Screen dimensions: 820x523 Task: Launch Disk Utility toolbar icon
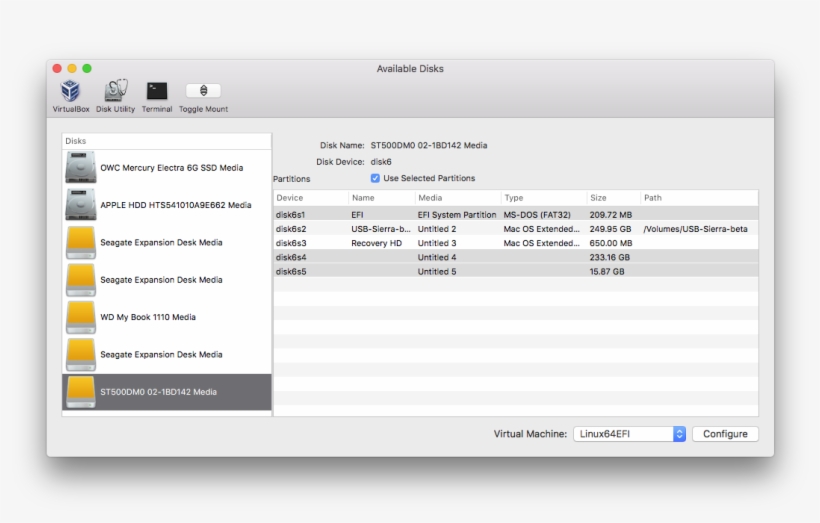click(115, 96)
